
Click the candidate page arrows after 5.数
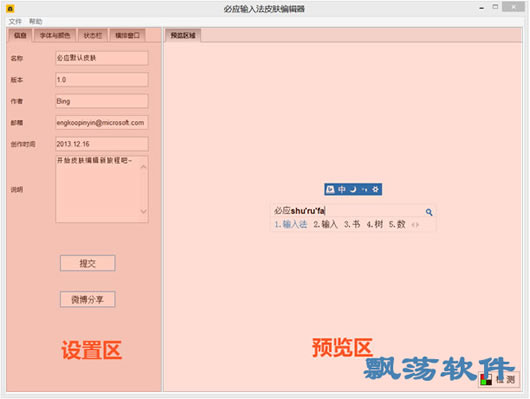(x=415, y=225)
